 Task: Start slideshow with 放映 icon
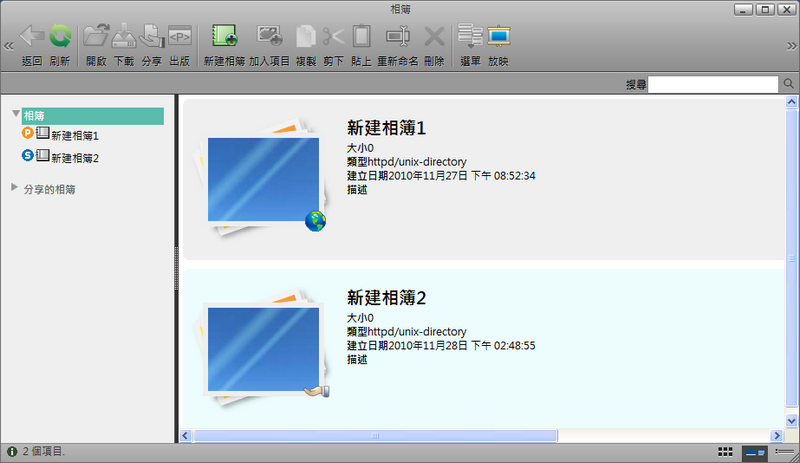click(498, 38)
